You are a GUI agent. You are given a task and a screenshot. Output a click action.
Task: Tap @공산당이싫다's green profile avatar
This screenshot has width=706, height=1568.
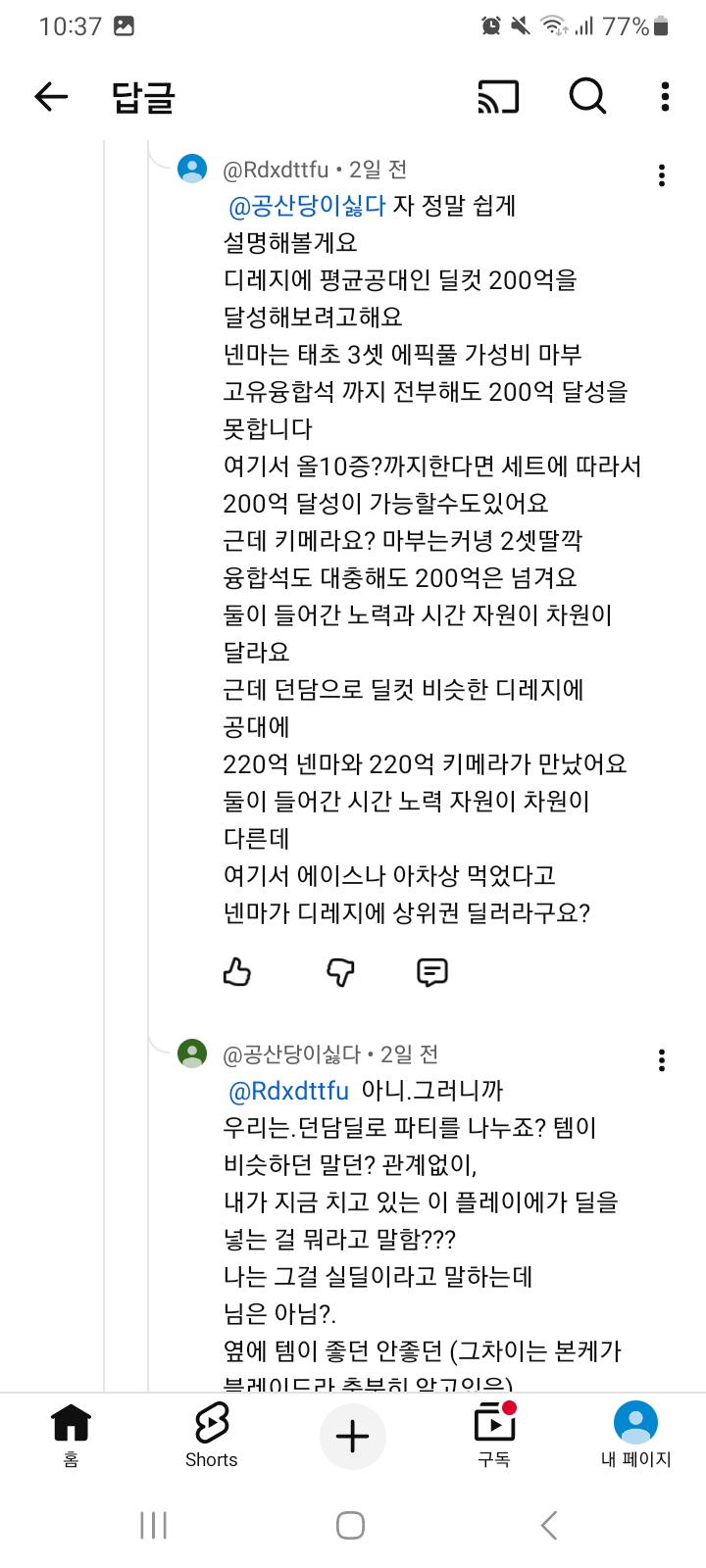[192, 1053]
